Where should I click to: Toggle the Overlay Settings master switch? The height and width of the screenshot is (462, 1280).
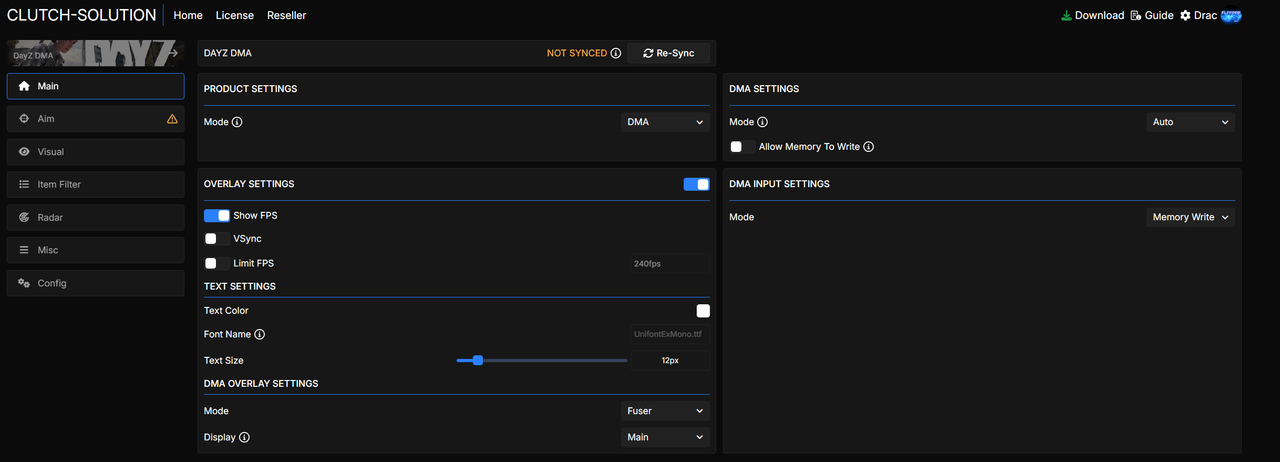click(696, 184)
